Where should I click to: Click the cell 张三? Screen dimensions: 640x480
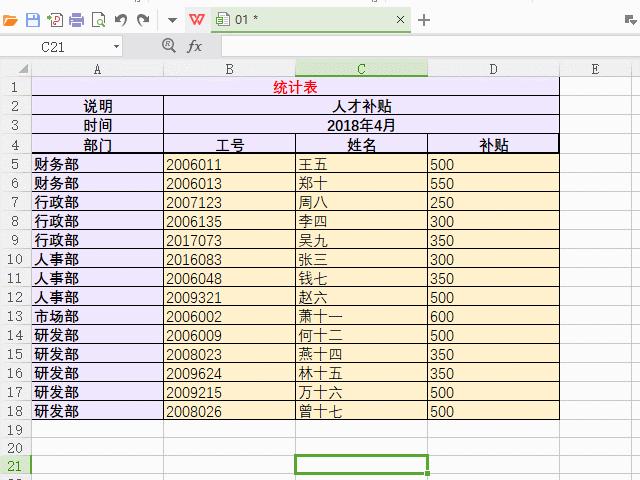pyautogui.click(x=361, y=259)
